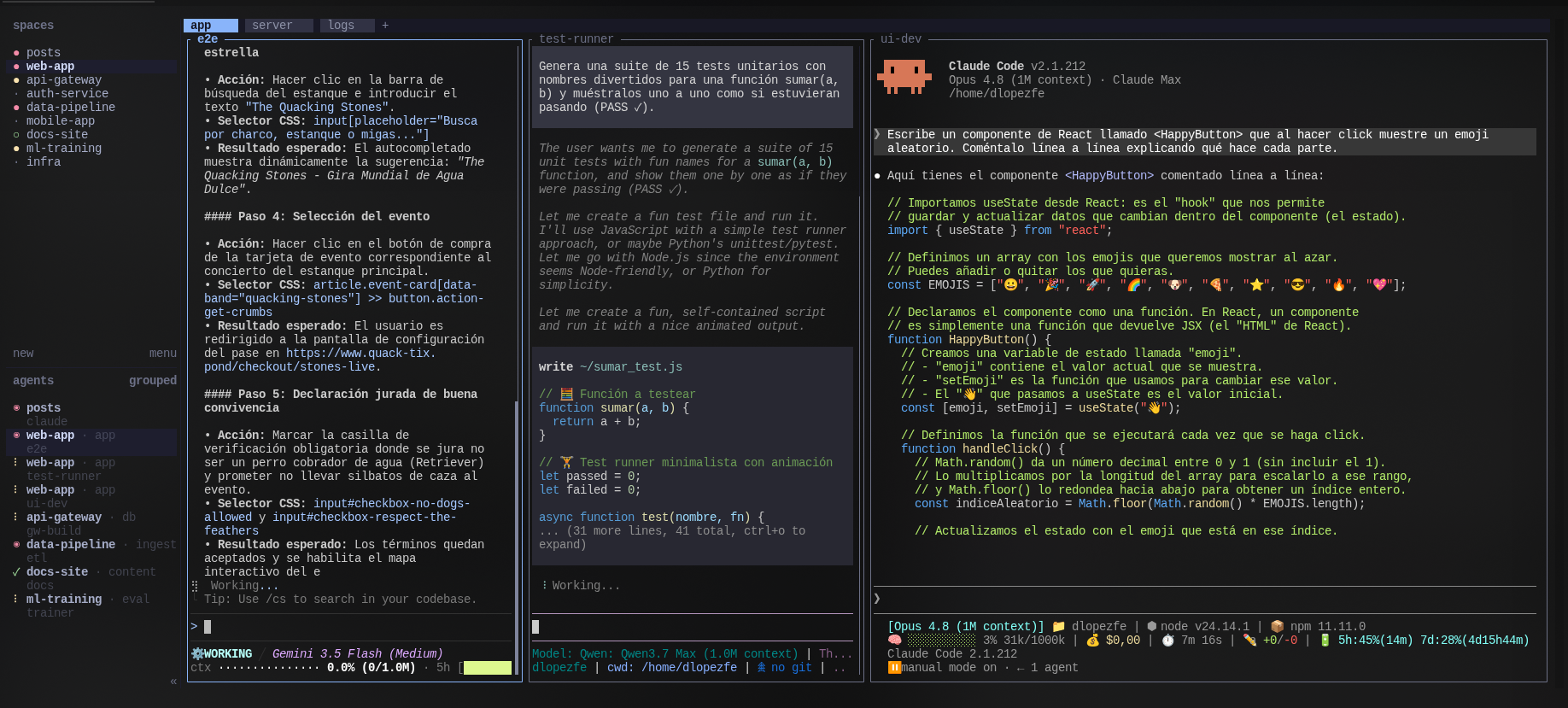This screenshot has width=1568, height=708.
Task: Focus the test-runner pane title
Action: (x=576, y=39)
